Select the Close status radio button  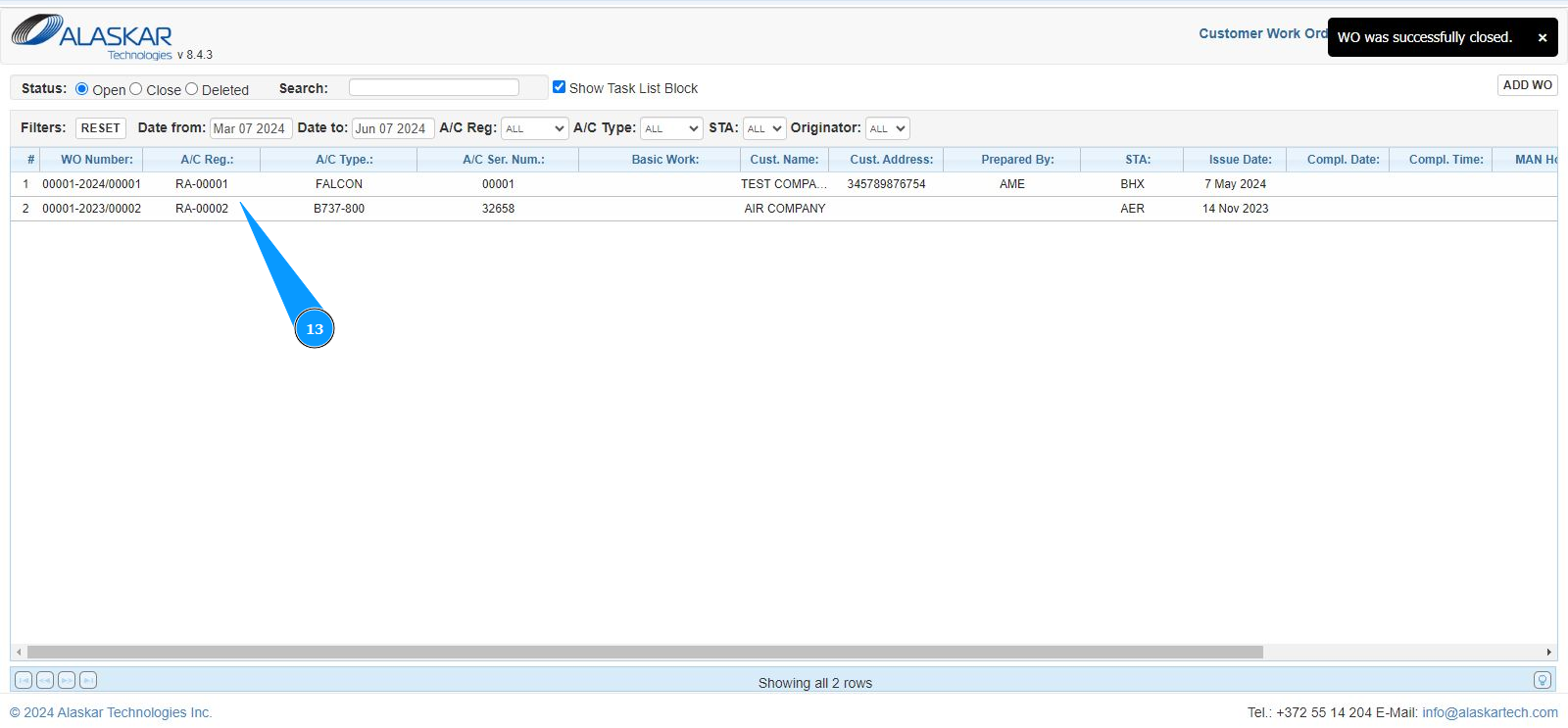click(x=136, y=89)
